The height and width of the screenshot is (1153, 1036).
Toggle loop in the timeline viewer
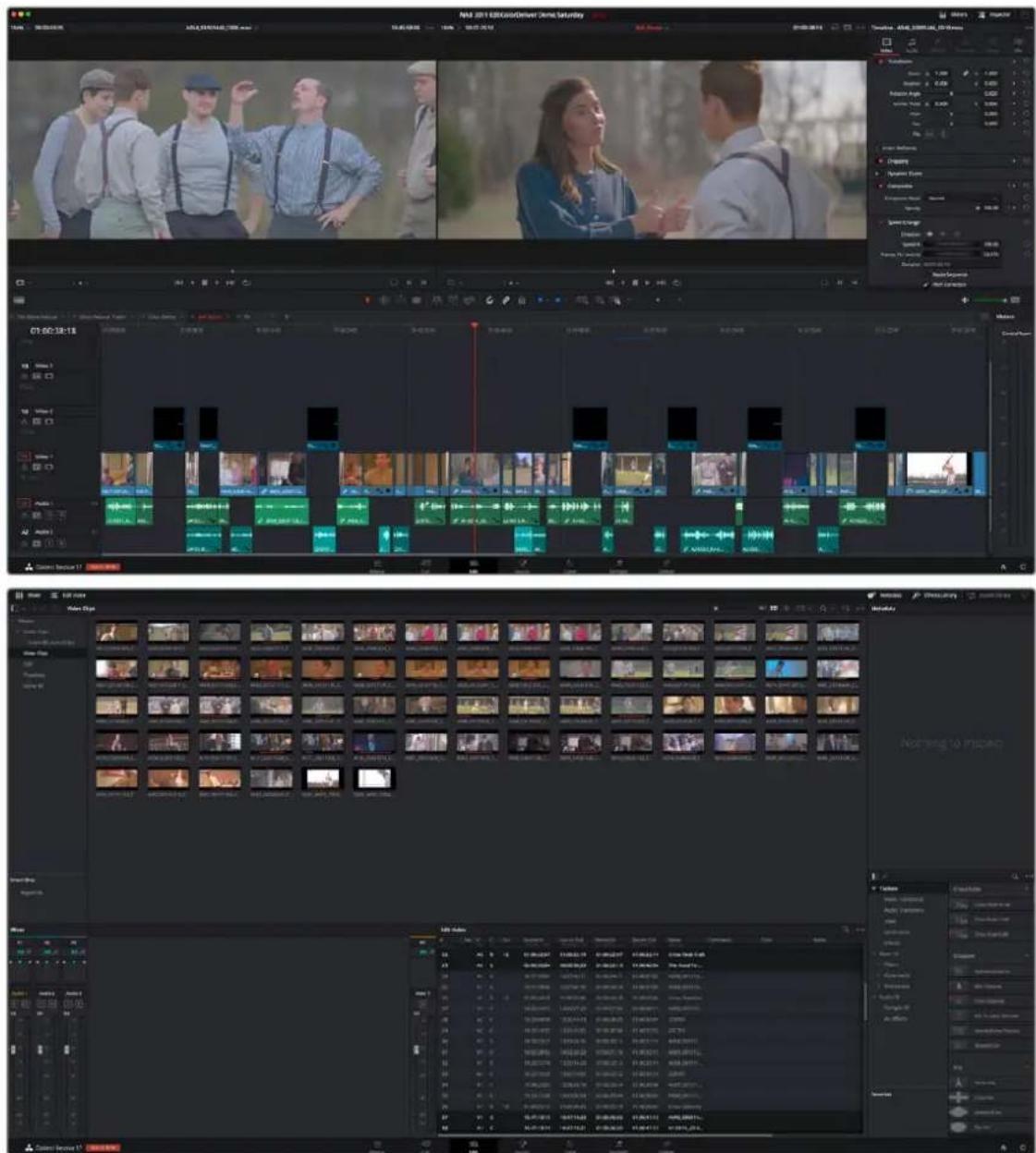pos(677,283)
